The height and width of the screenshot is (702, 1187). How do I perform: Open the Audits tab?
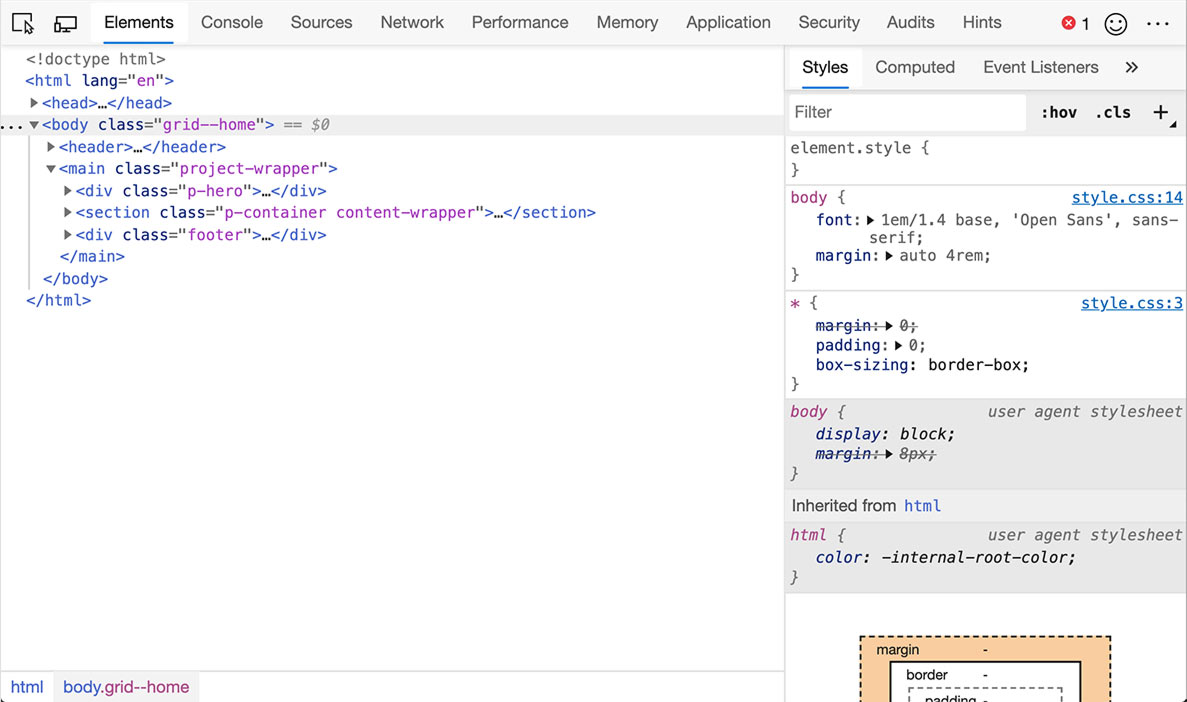pyautogui.click(x=911, y=23)
